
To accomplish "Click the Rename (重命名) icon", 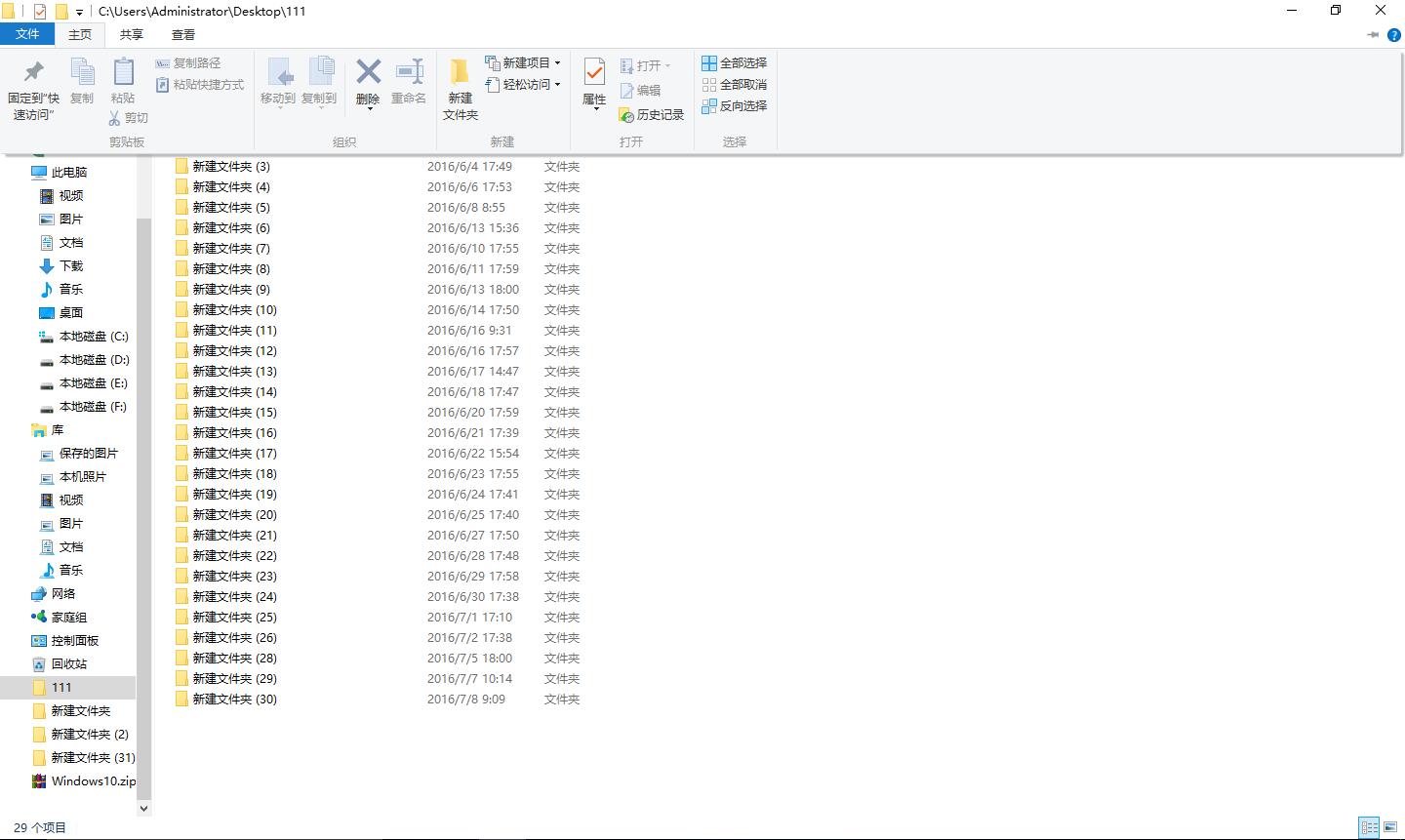I will (409, 73).
